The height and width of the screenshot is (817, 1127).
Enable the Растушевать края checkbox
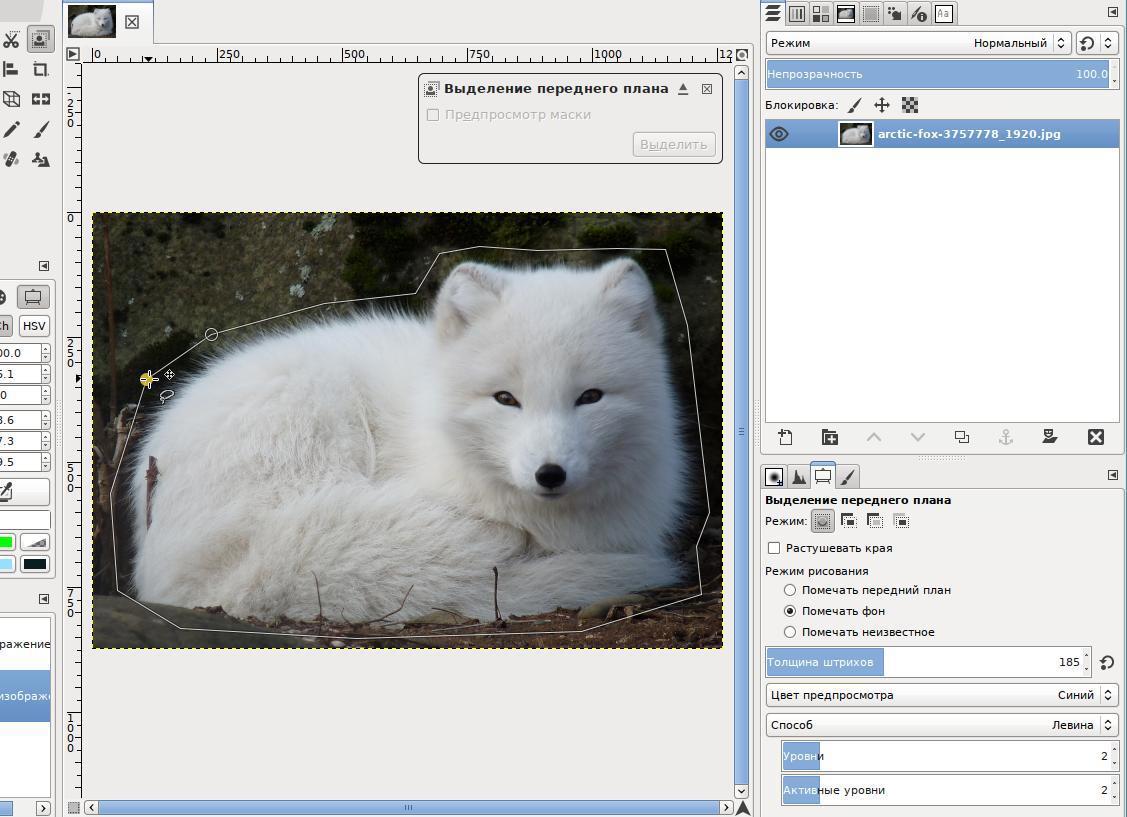point(774,548)
